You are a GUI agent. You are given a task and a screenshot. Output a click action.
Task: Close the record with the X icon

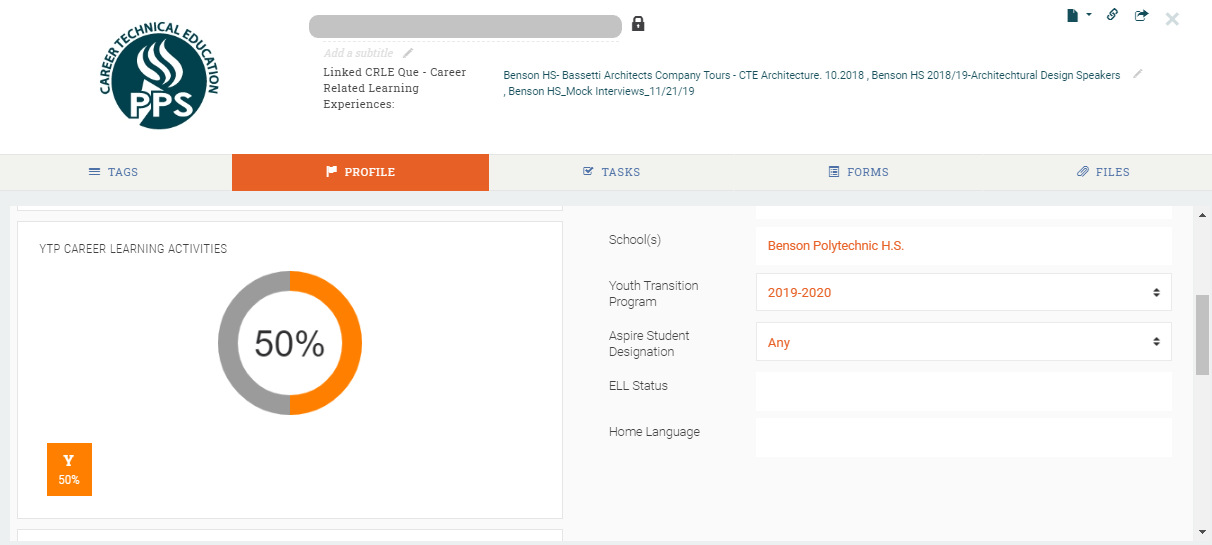1172,19
